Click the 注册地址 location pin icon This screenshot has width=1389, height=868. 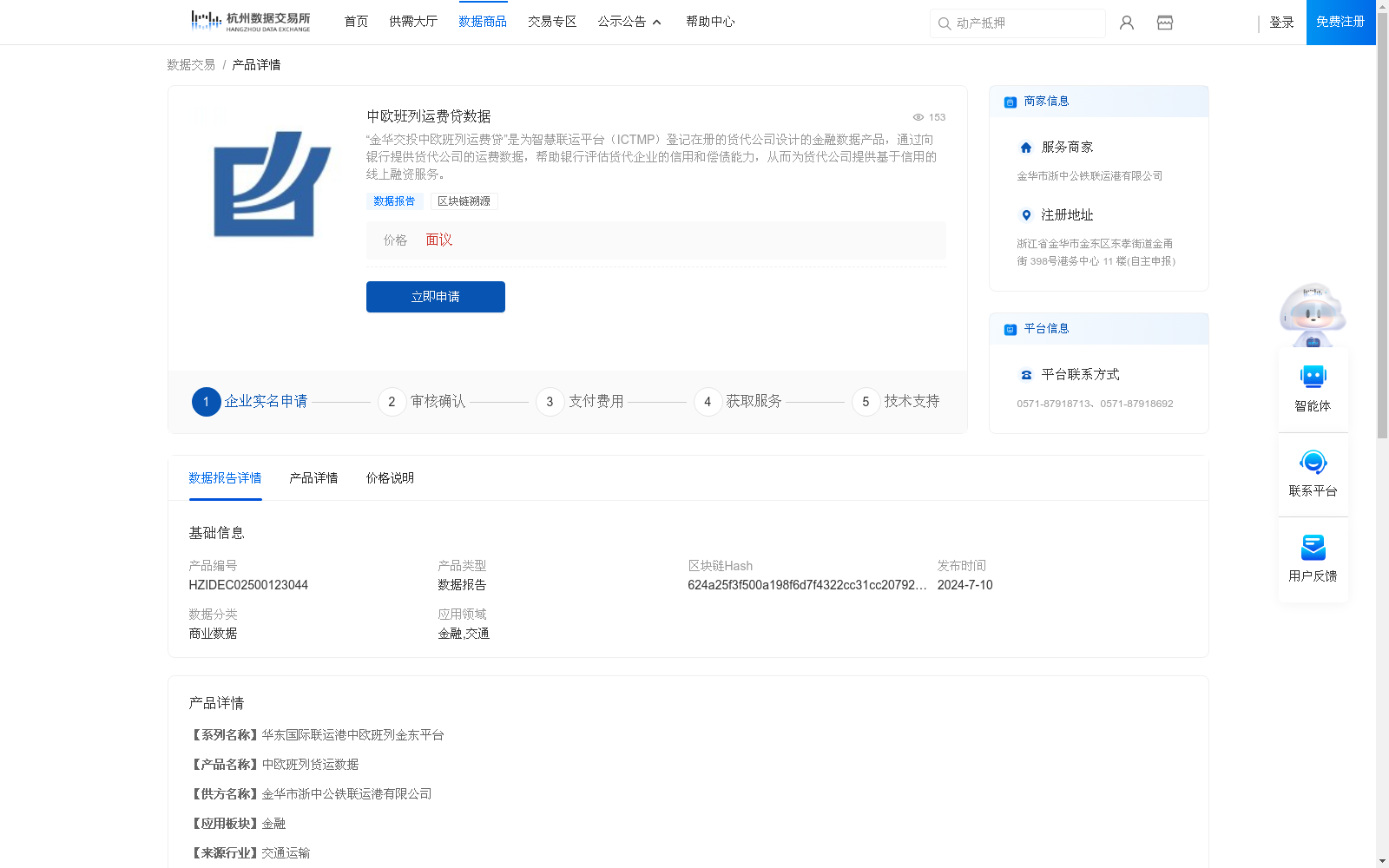click(1026, 215)
